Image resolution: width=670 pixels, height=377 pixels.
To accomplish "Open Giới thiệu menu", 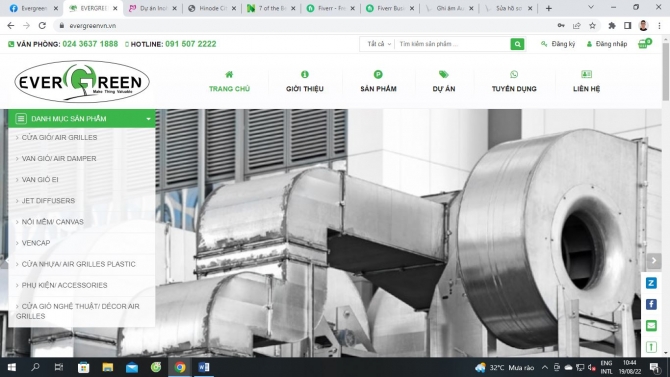I will (305, 82).
